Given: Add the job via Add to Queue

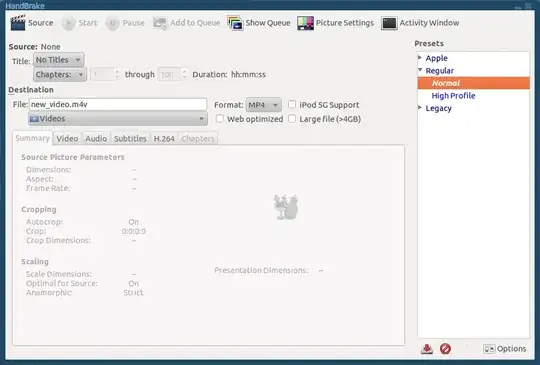Looking at the screenshot, I should 186,23.
